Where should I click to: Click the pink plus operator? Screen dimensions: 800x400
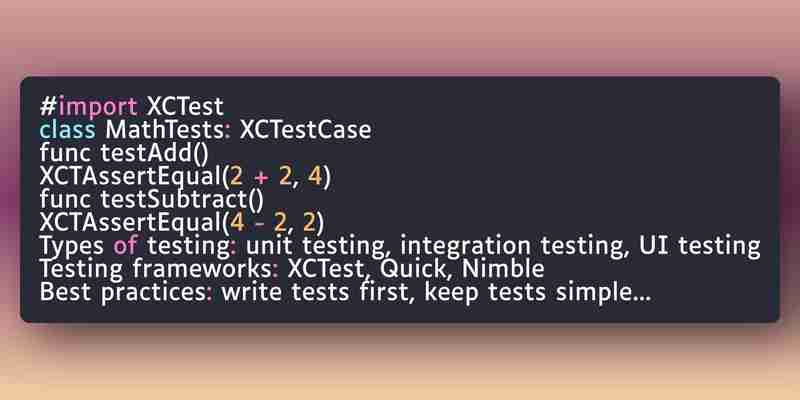tap(261, 179)
